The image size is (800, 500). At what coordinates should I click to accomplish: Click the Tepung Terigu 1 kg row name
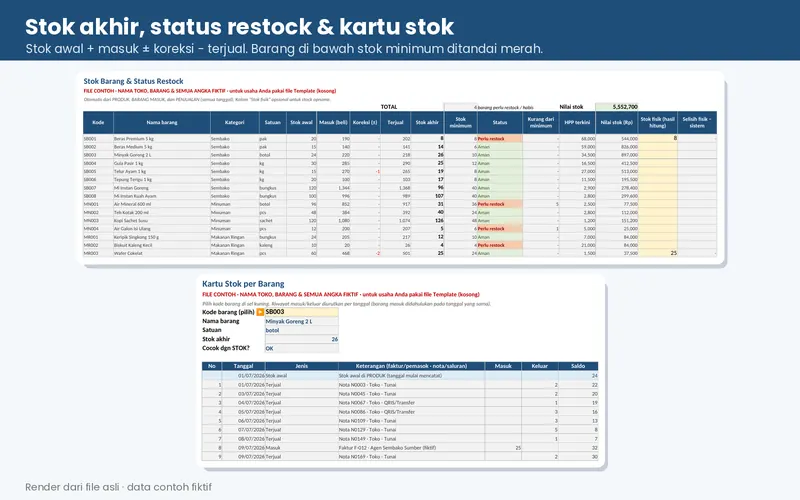132,180
